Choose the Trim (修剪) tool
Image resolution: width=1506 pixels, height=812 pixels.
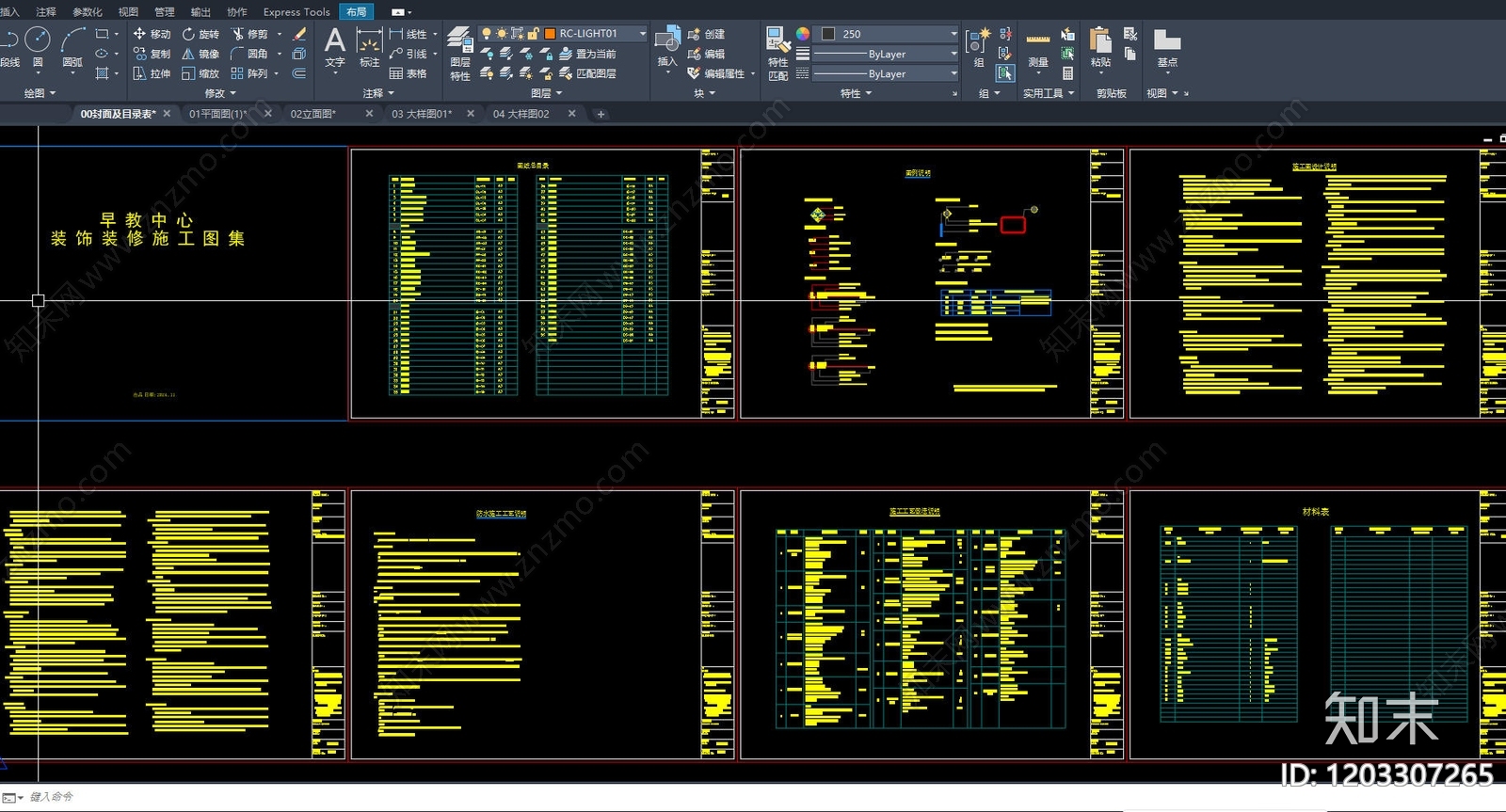click(x=250, y=34)
